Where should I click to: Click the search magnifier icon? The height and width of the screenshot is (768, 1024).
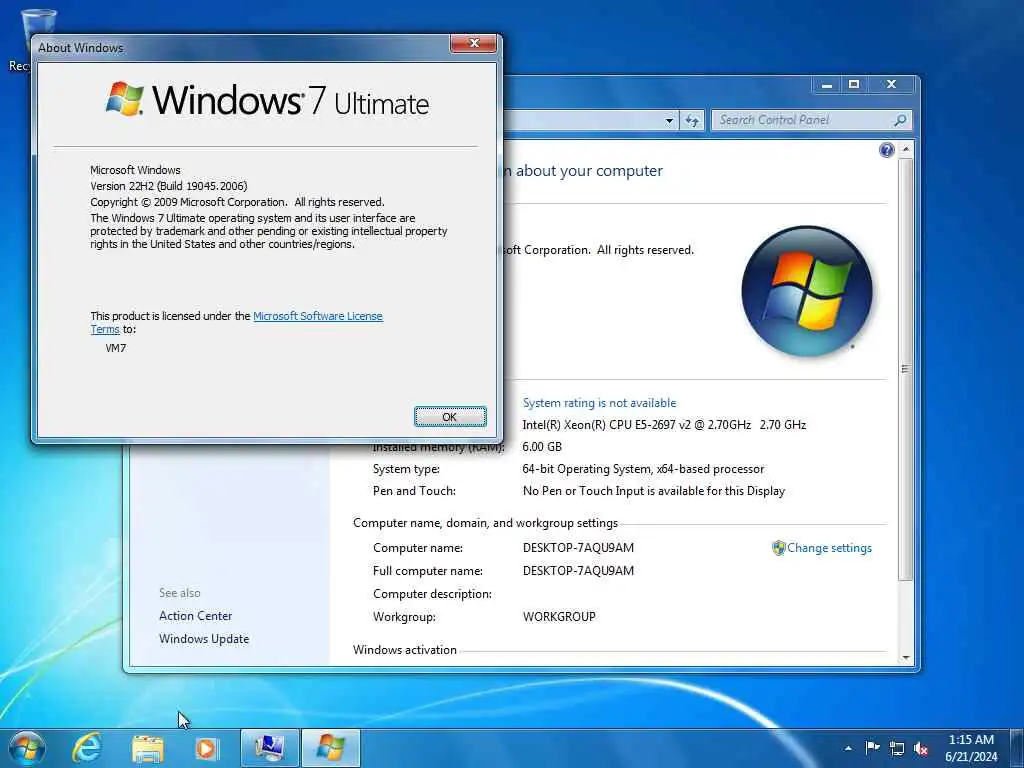point(901,120)
